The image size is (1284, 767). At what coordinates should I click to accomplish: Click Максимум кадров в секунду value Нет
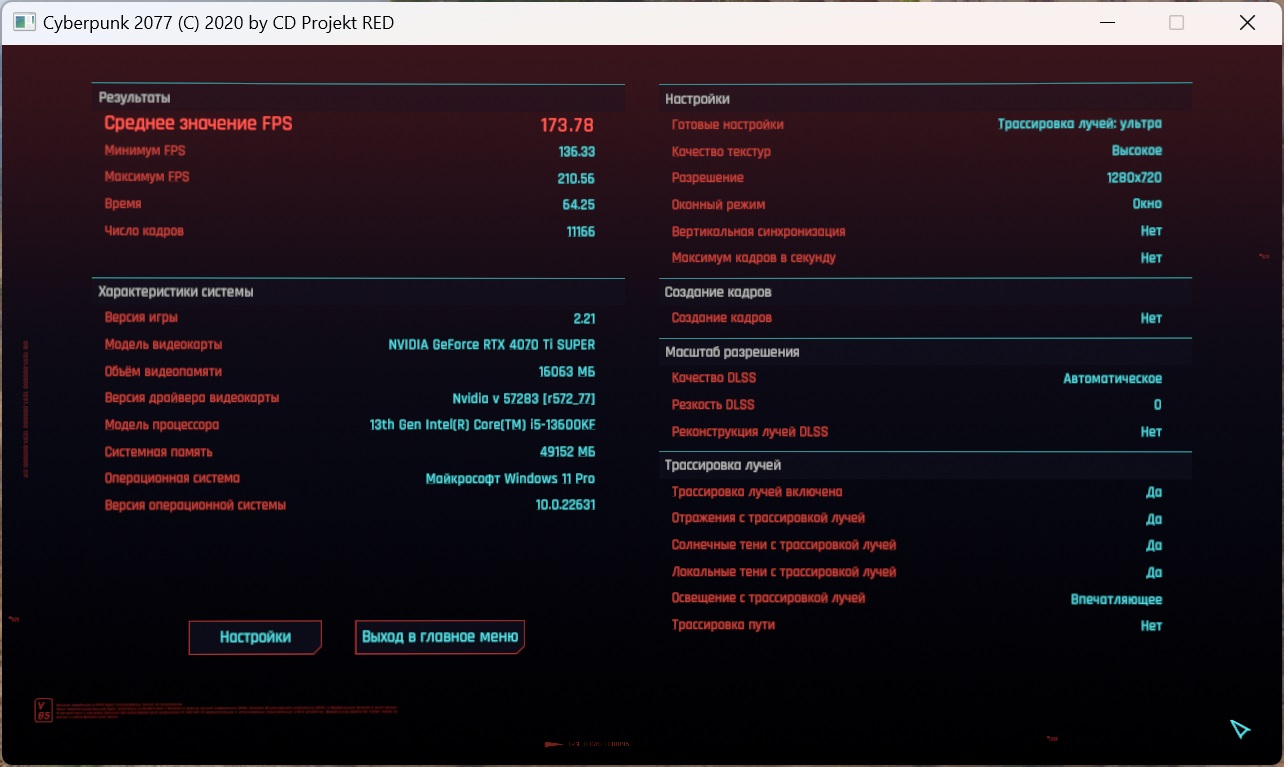[1151, 258]
